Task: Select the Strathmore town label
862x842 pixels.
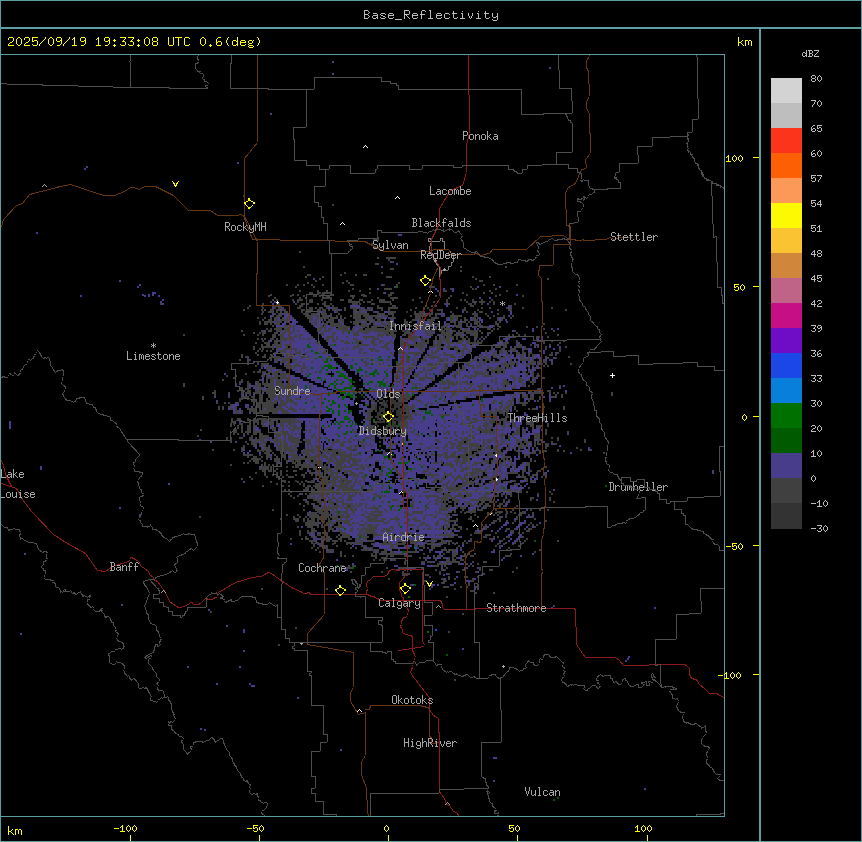Action: 516,608
